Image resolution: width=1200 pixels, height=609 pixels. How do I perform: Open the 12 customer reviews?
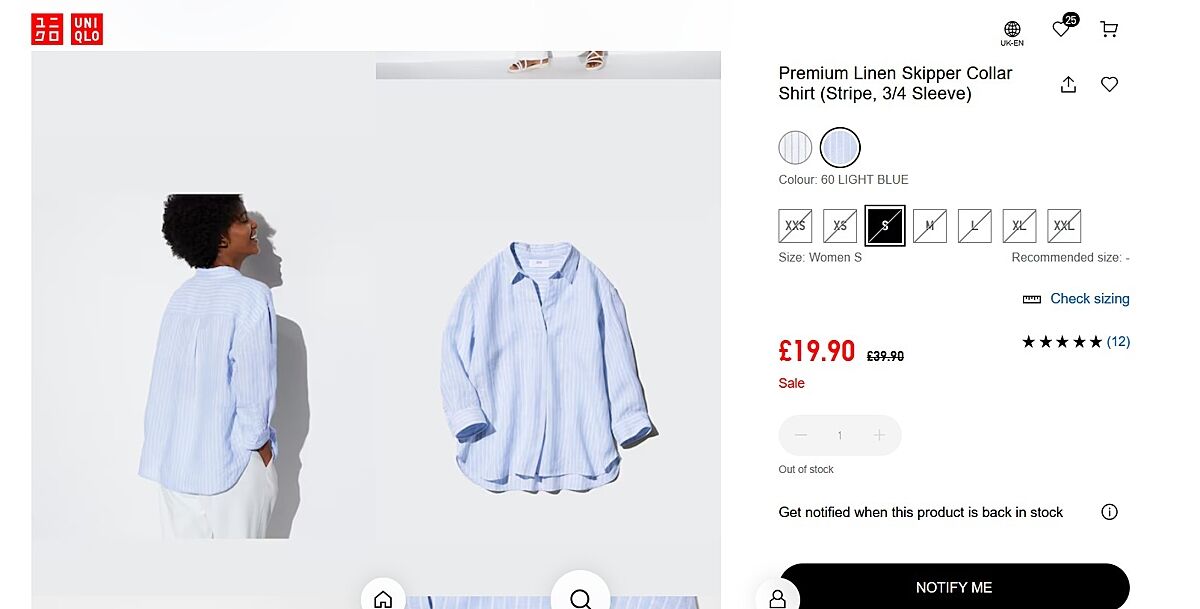1118,342
